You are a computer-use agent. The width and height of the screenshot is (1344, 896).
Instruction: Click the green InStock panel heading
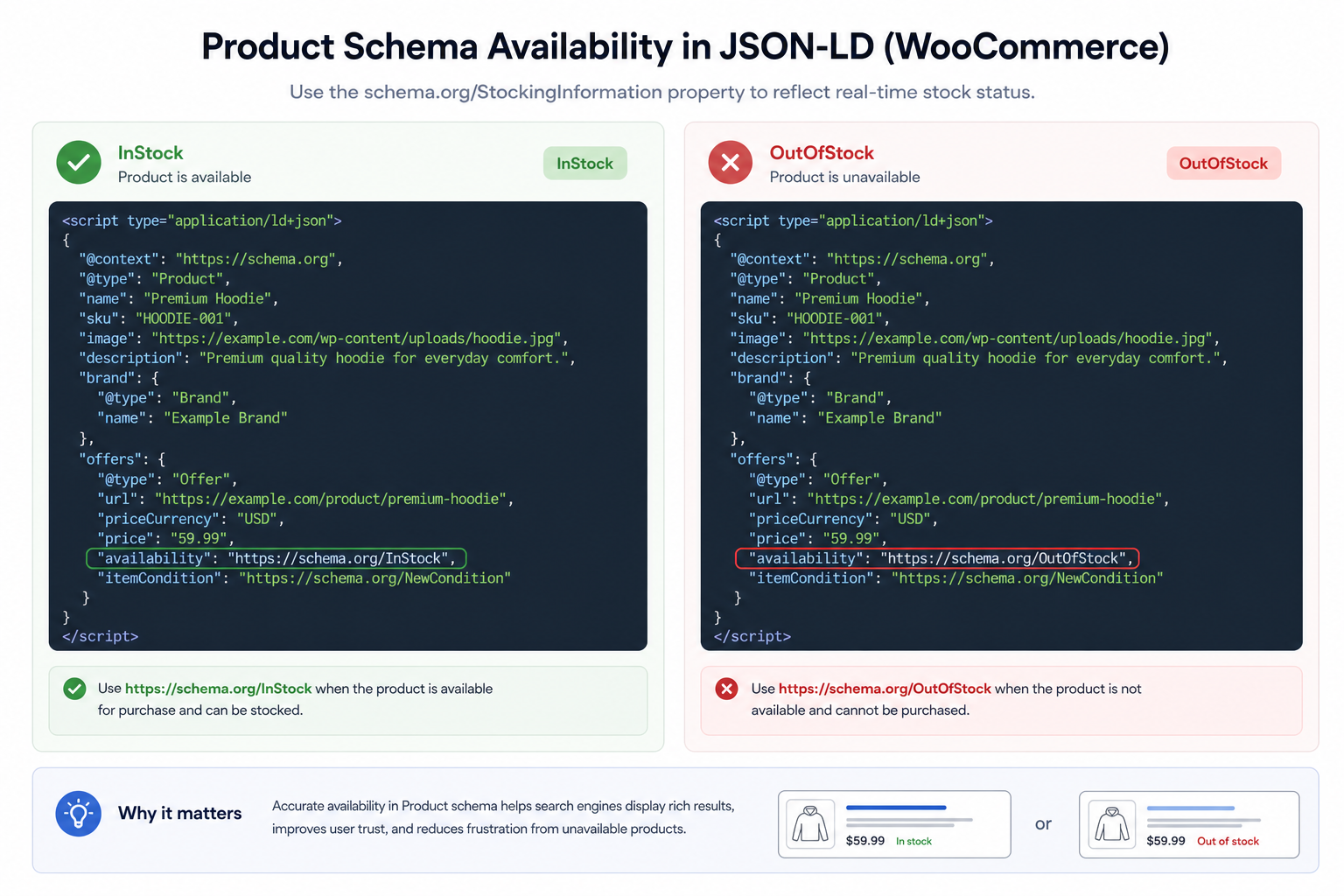[x=150, y=153]
